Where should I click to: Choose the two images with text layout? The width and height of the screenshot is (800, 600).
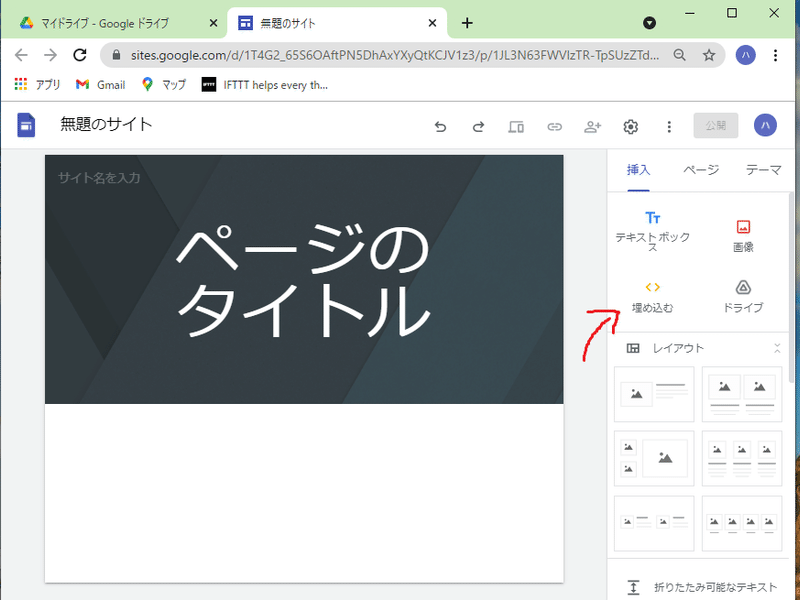coord(742,394)
